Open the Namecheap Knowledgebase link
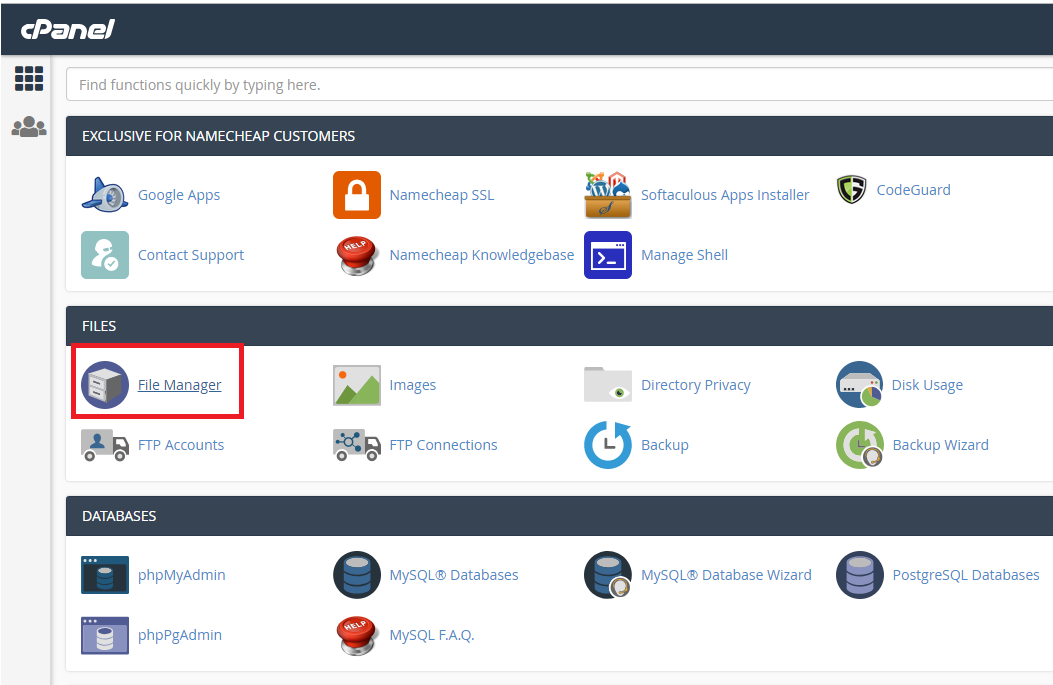The width and height of the screenshot is (1053, 685). click(482, 255)
